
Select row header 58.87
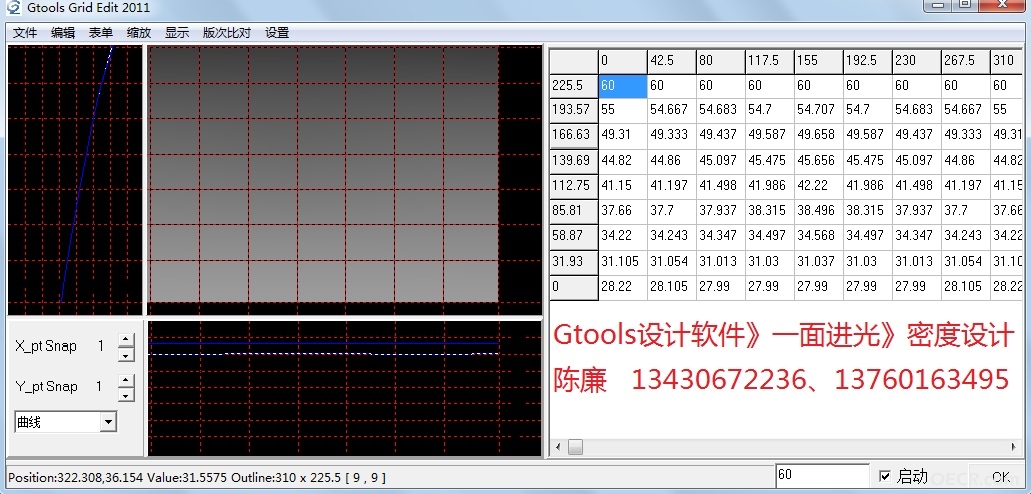point(574,236)
